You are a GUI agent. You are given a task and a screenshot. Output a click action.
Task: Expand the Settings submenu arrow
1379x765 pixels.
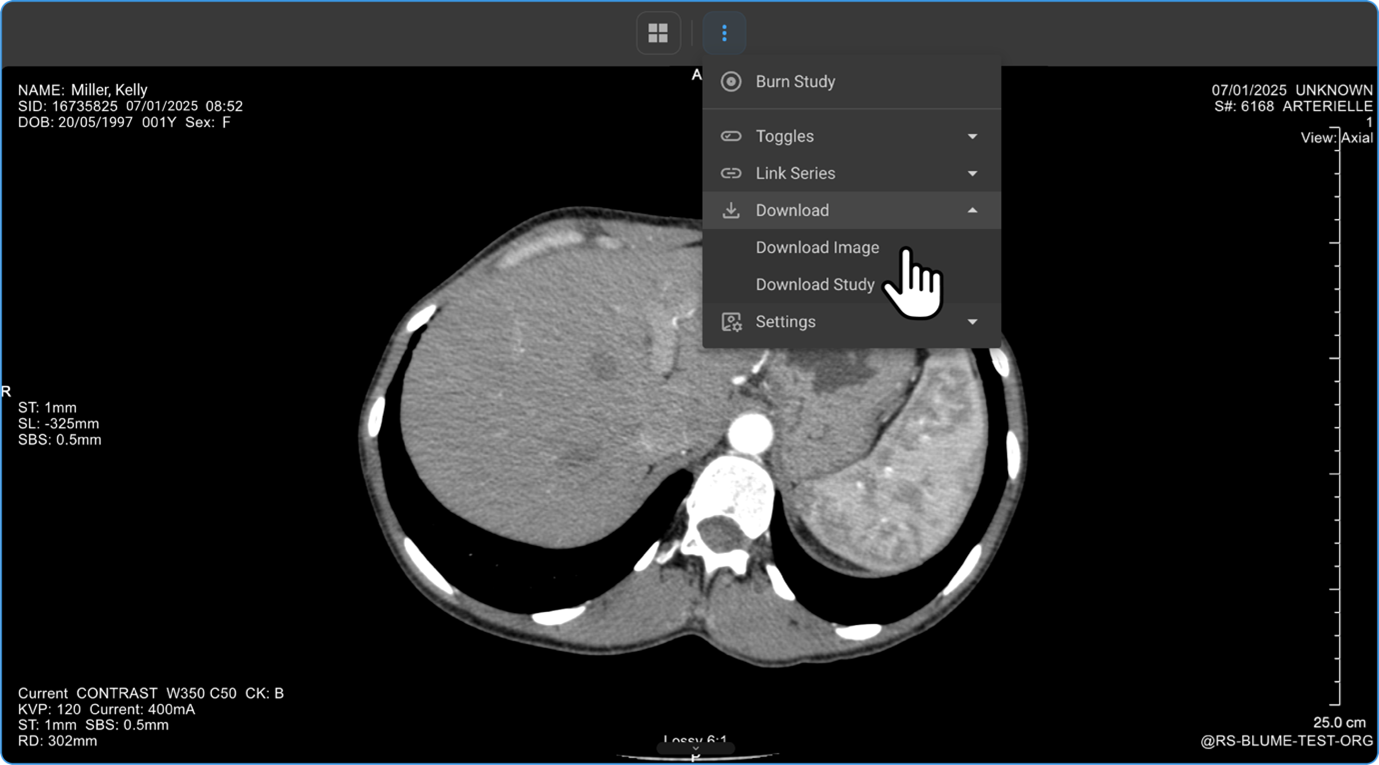point(972,322)
